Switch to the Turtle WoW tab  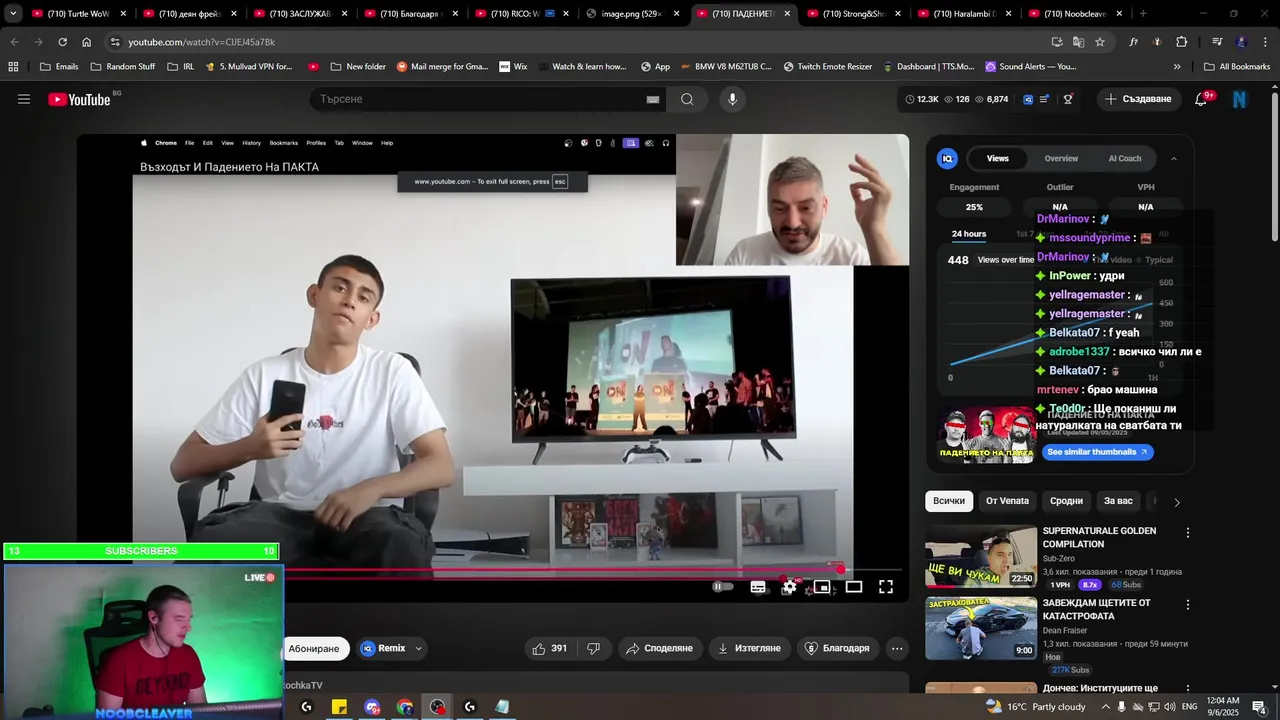coord(80,14)
